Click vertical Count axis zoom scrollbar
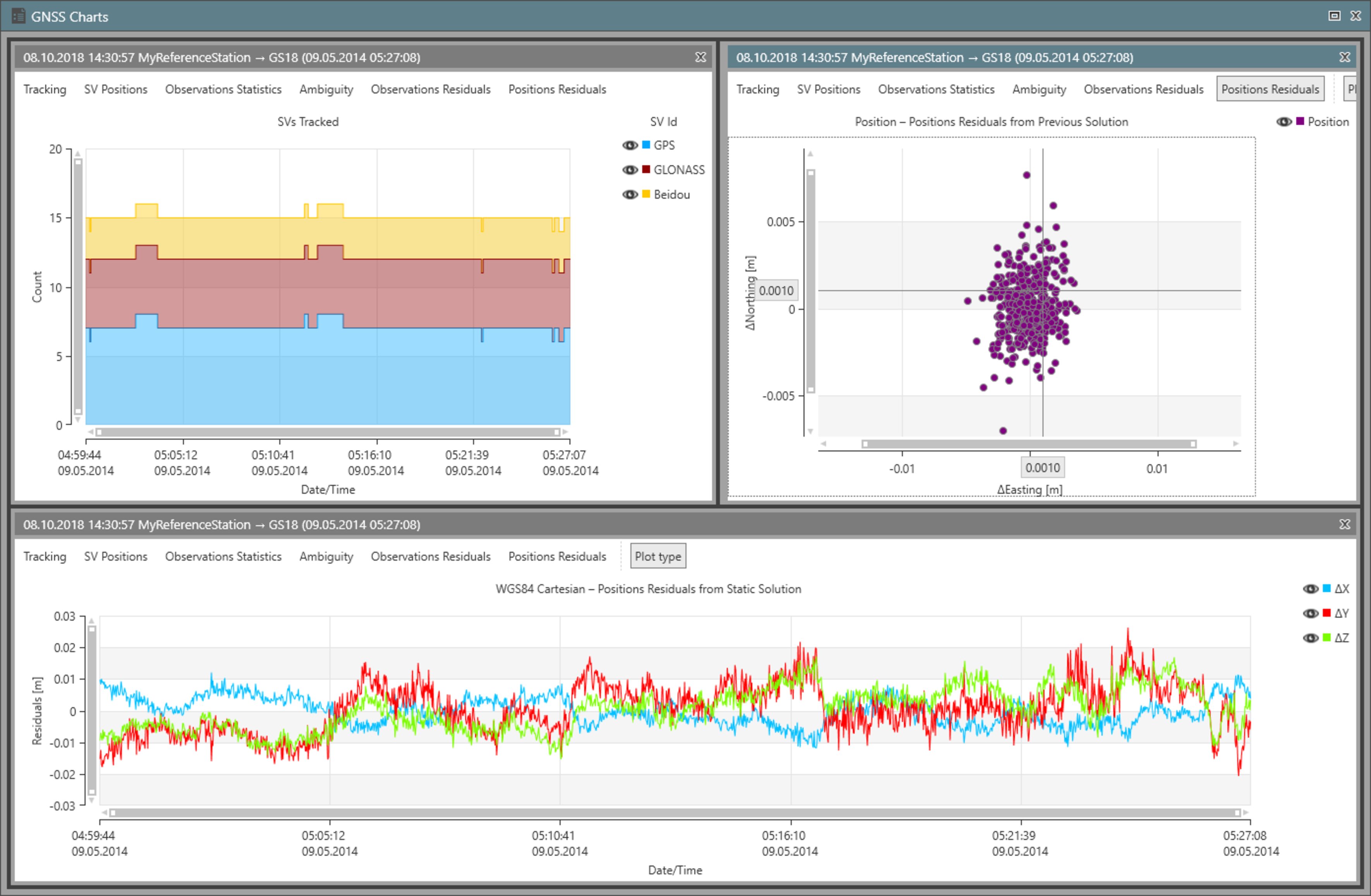The image size is (1371, 896). pyautogui.click(x=78, y=287)
